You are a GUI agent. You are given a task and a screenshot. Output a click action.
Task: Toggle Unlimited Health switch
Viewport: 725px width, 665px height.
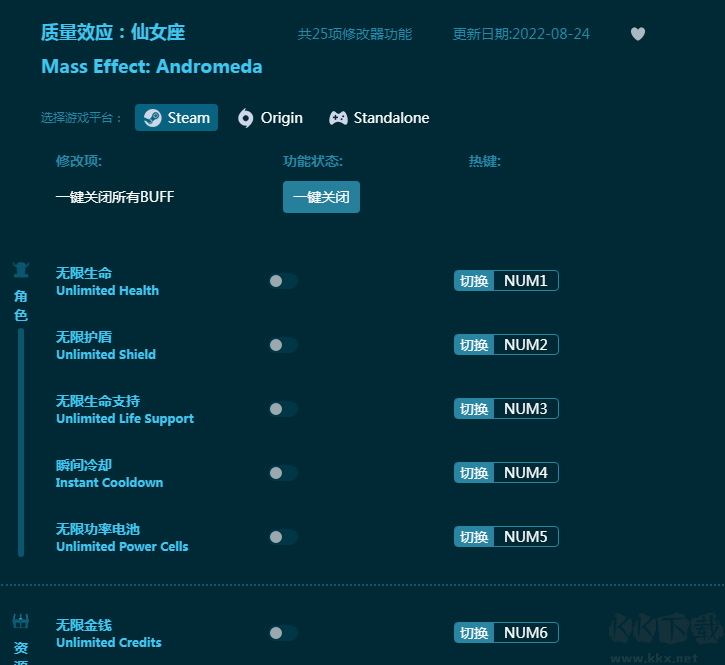[x=283, y=281]
